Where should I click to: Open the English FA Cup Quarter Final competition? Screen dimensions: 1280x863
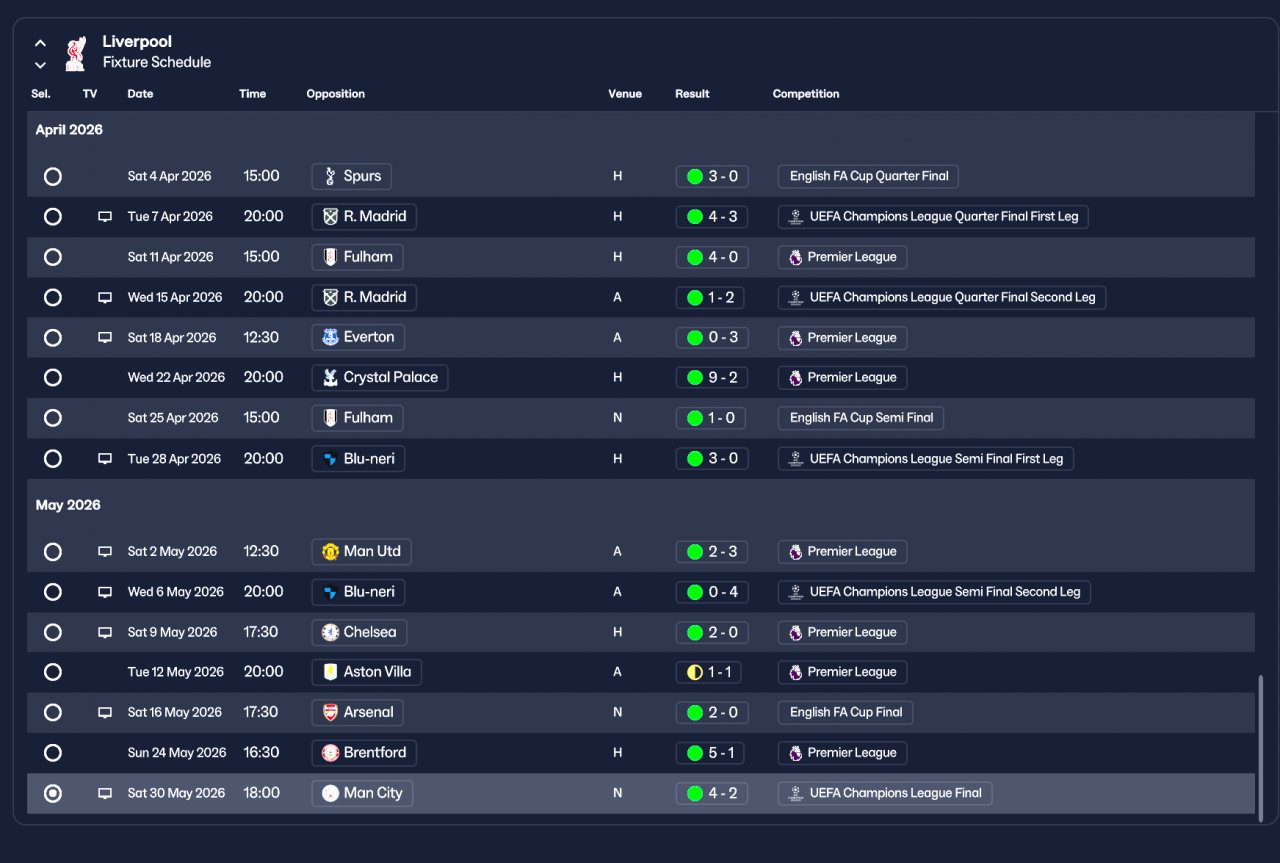tap(868, 177)
